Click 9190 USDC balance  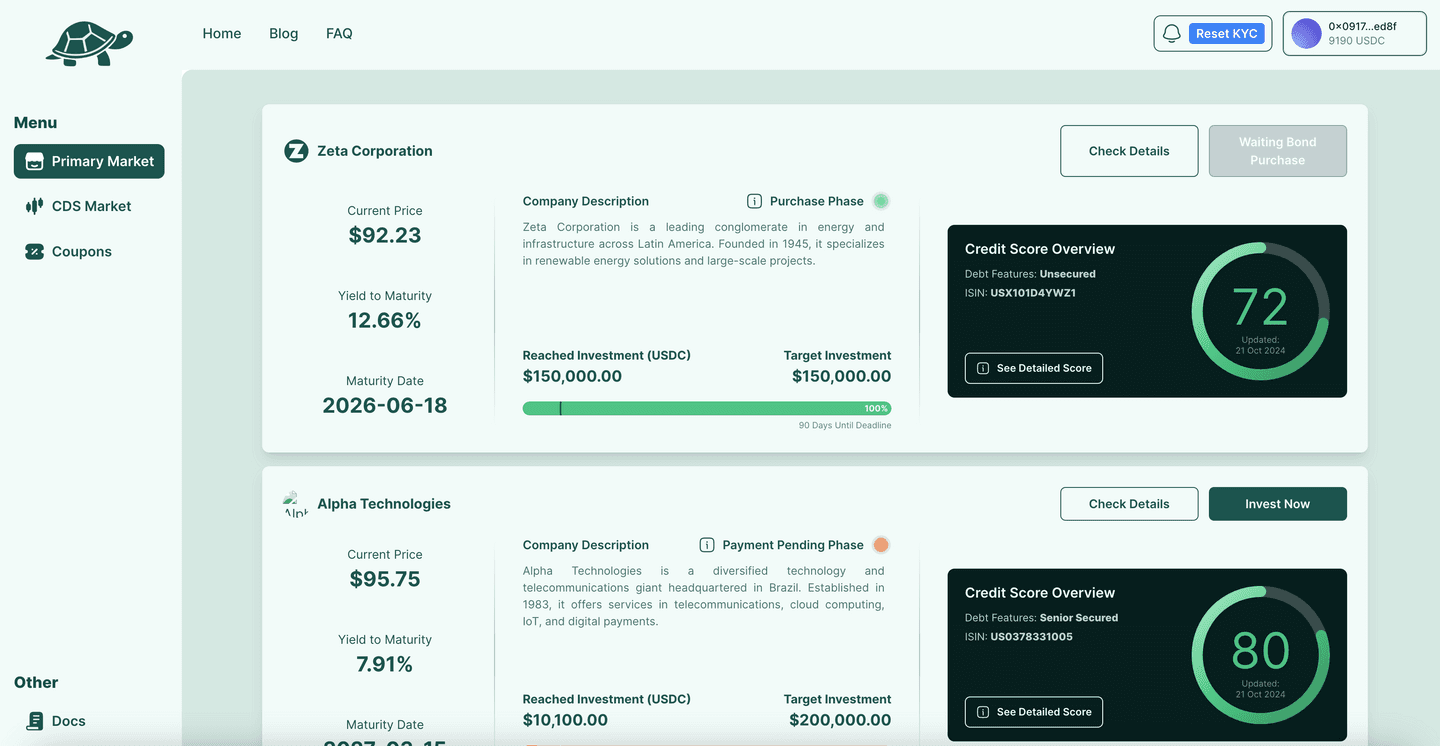click(x=1357, y=41)
